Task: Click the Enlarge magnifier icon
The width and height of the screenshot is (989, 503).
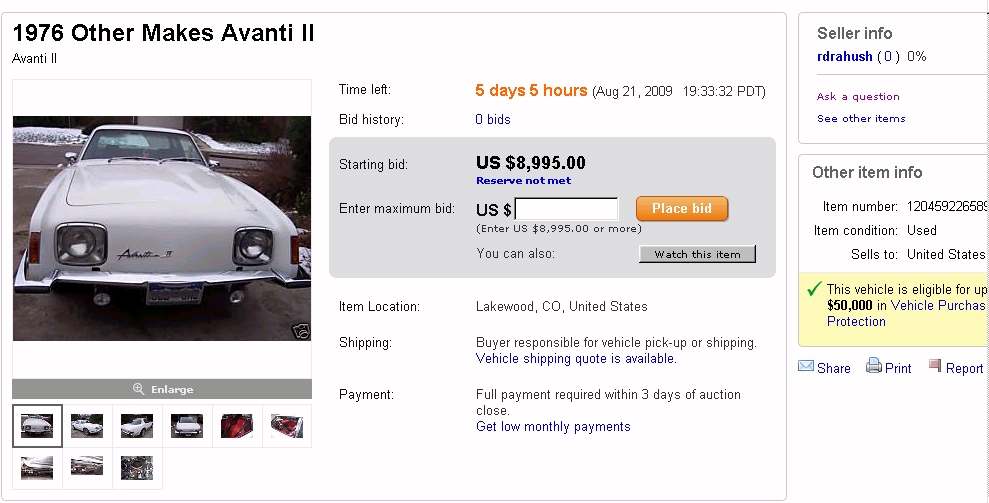Action: (x=139, y=389)
